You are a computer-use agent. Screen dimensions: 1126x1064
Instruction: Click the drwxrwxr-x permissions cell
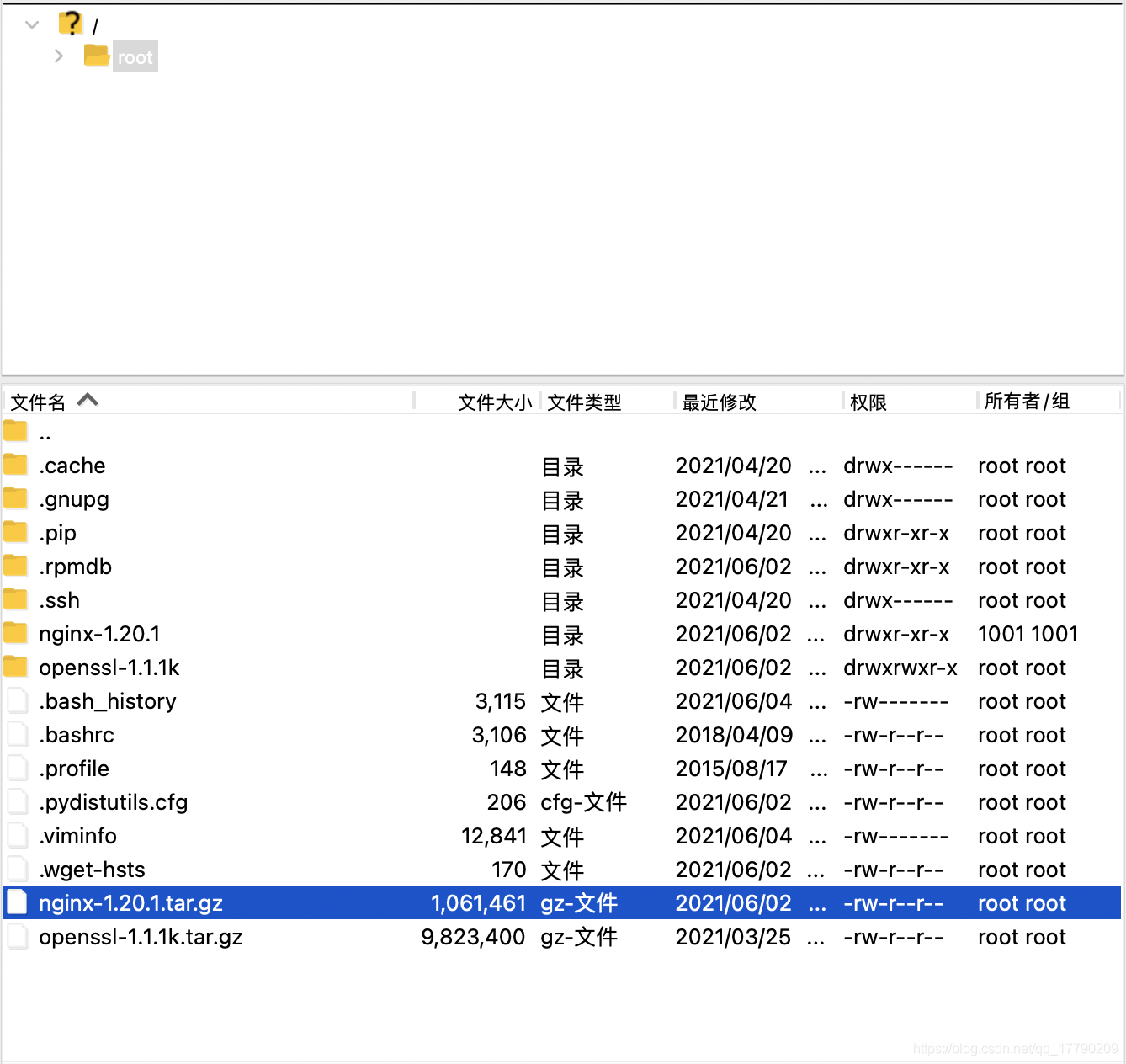(x=900, y=668)
